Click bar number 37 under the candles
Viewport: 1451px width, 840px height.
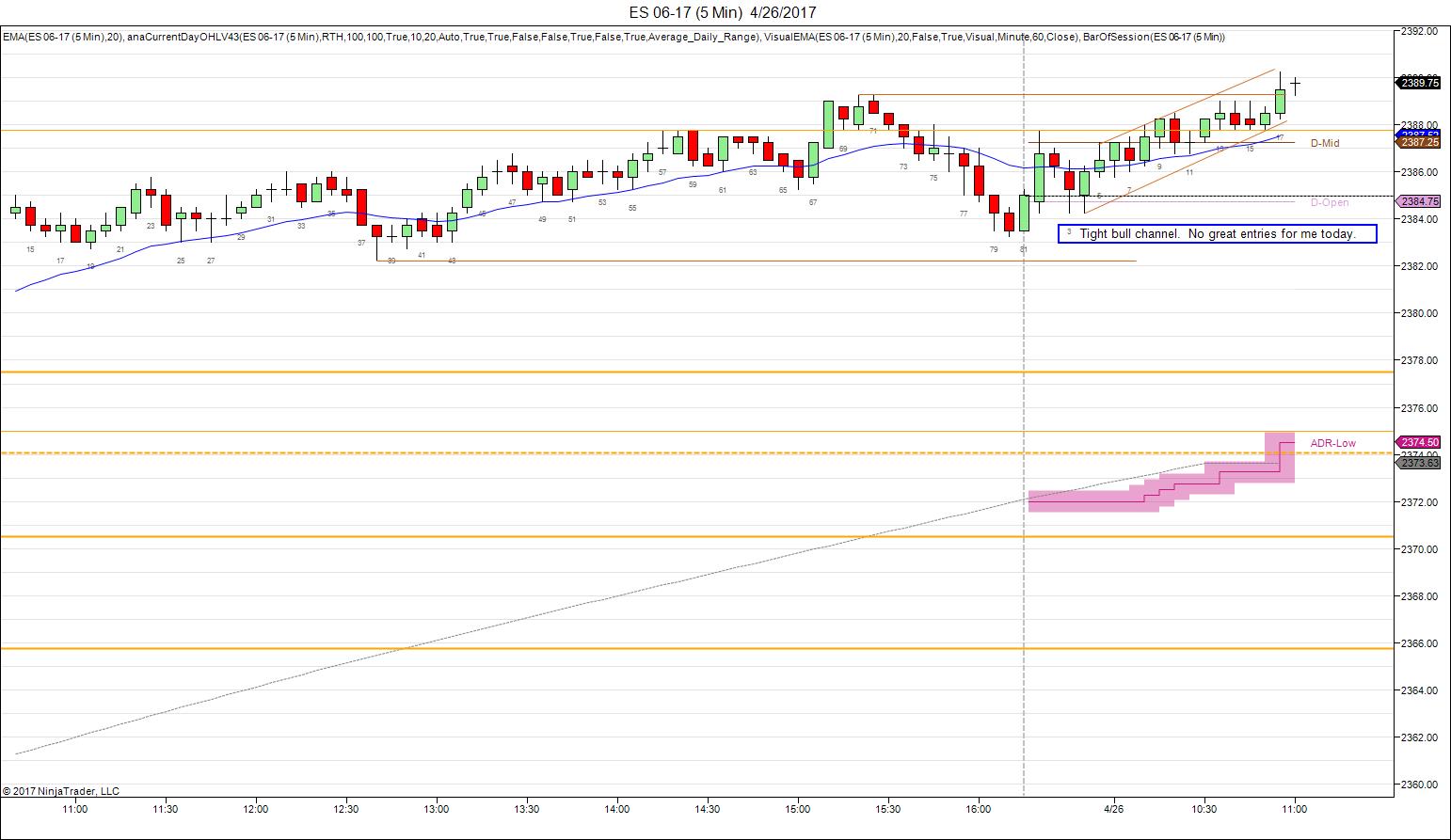tap(361, 243)
